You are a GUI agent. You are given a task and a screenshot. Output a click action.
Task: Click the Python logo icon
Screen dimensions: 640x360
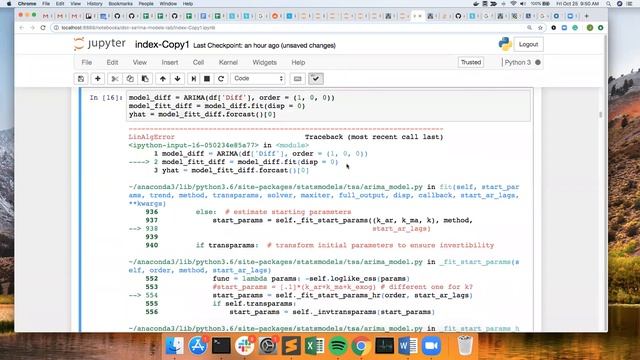point(505,44)
